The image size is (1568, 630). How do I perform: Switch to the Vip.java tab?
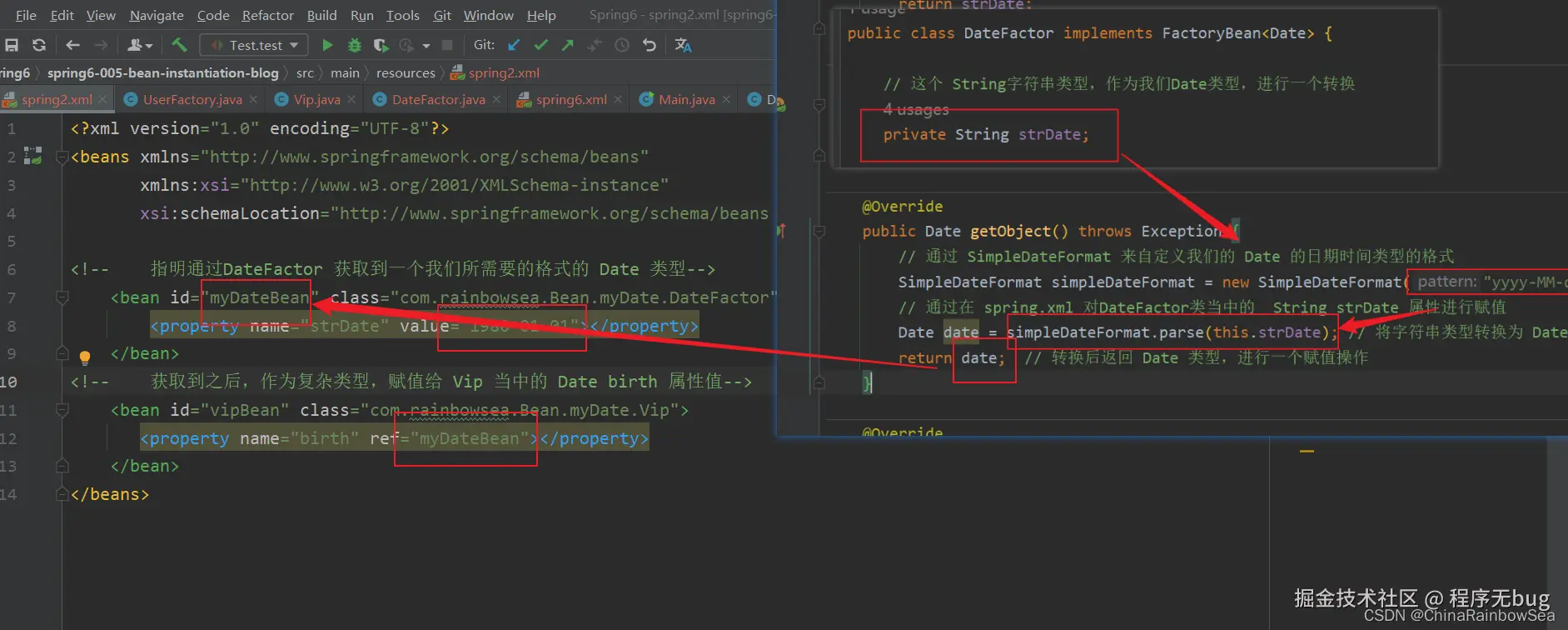[316, 99]
